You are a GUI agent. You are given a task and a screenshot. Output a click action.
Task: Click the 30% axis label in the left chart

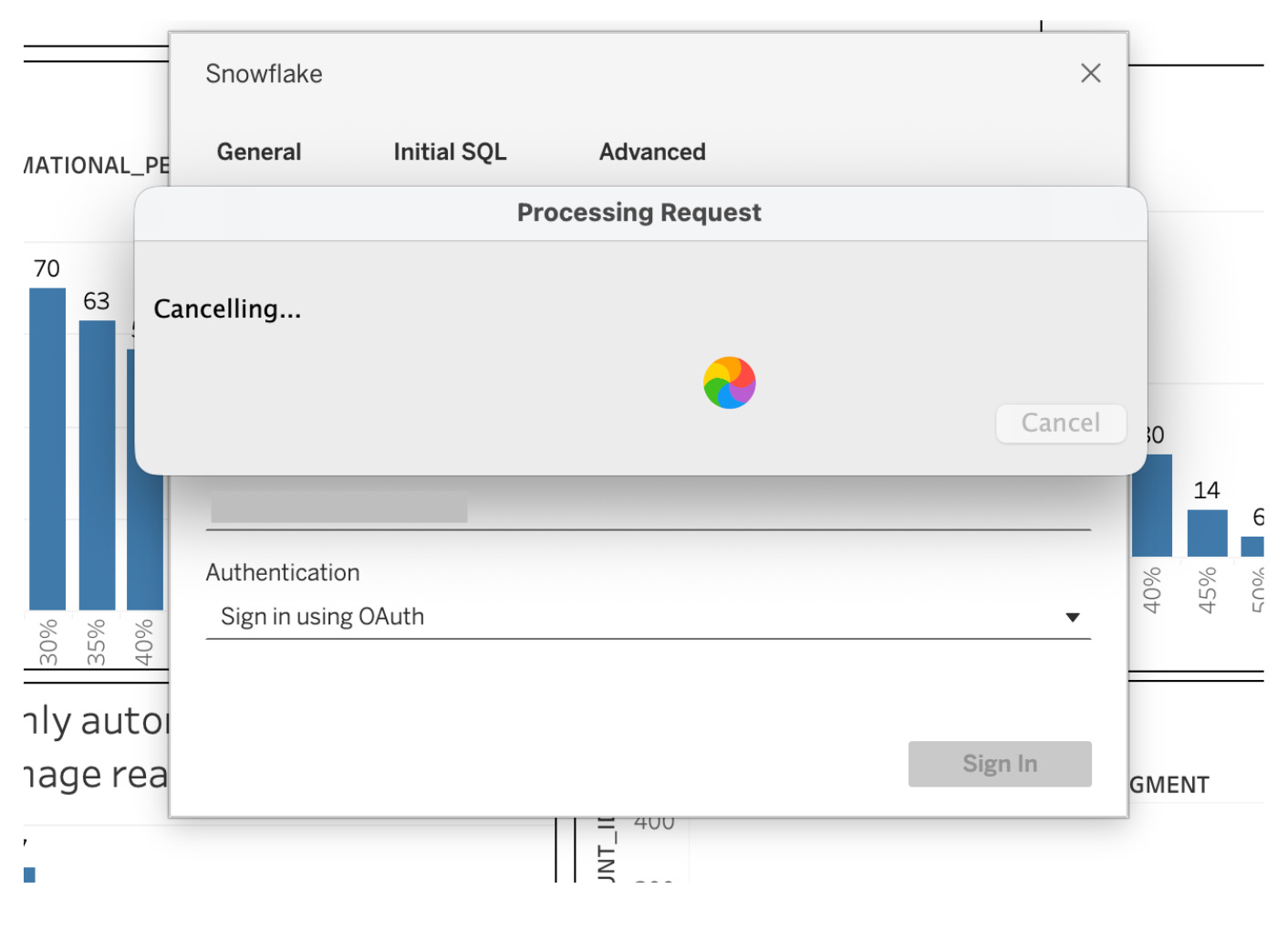(48, 642)
